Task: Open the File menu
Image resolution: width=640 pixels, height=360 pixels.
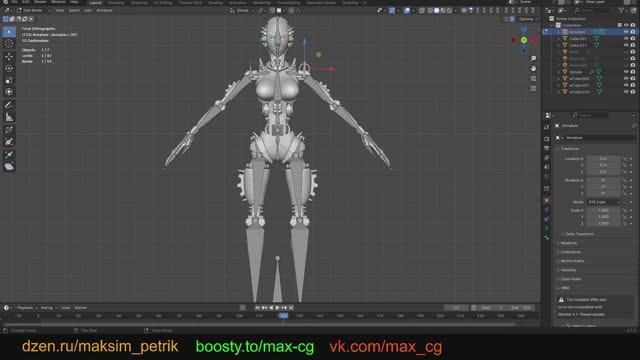Action: [14, 2]
